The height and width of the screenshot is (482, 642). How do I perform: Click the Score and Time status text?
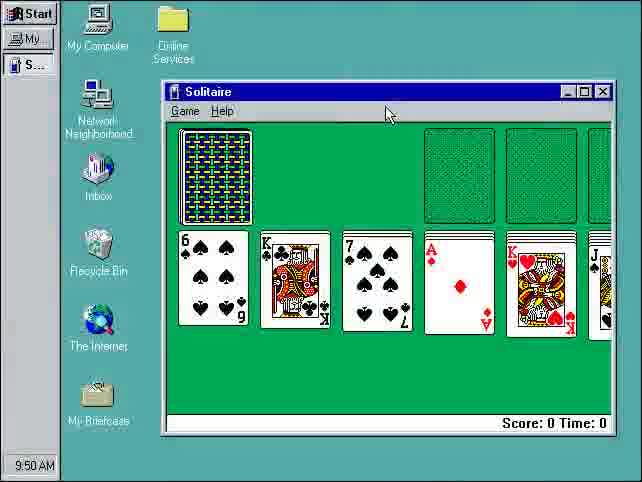pos(554,423)
